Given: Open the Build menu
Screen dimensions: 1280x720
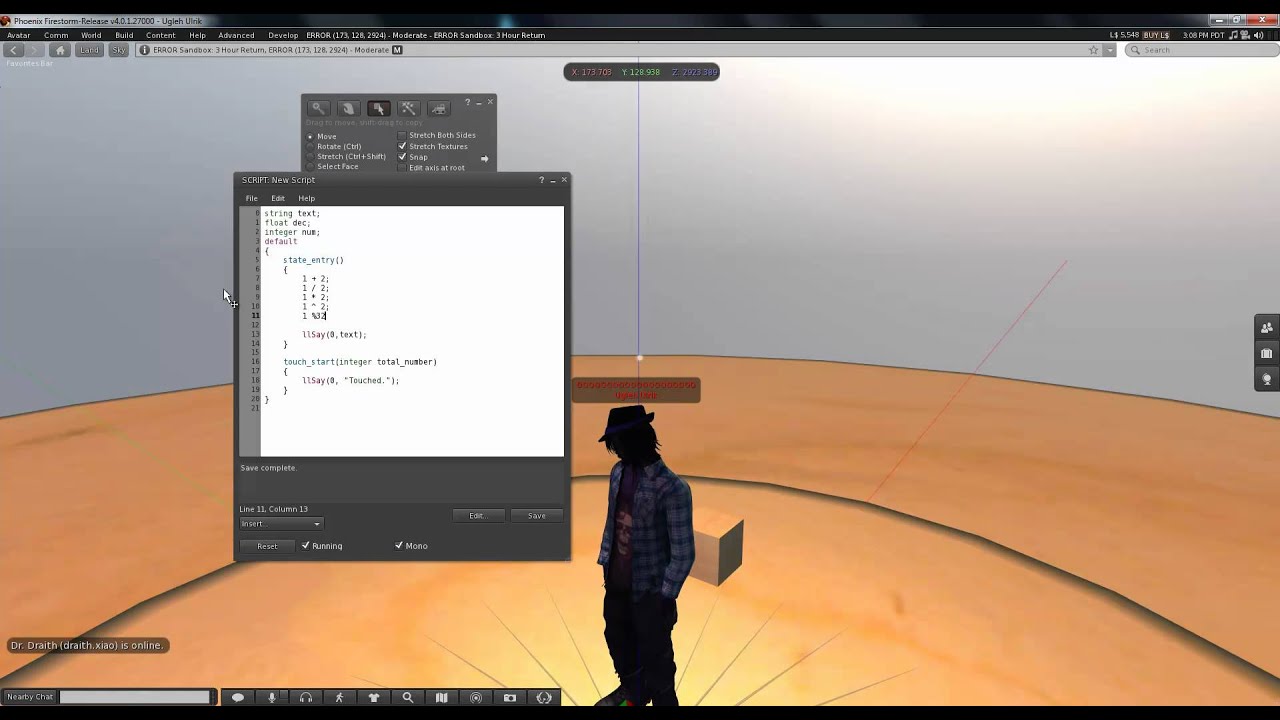Looking at the screenshot, I should pyautogui.click(x=124, y=35).
